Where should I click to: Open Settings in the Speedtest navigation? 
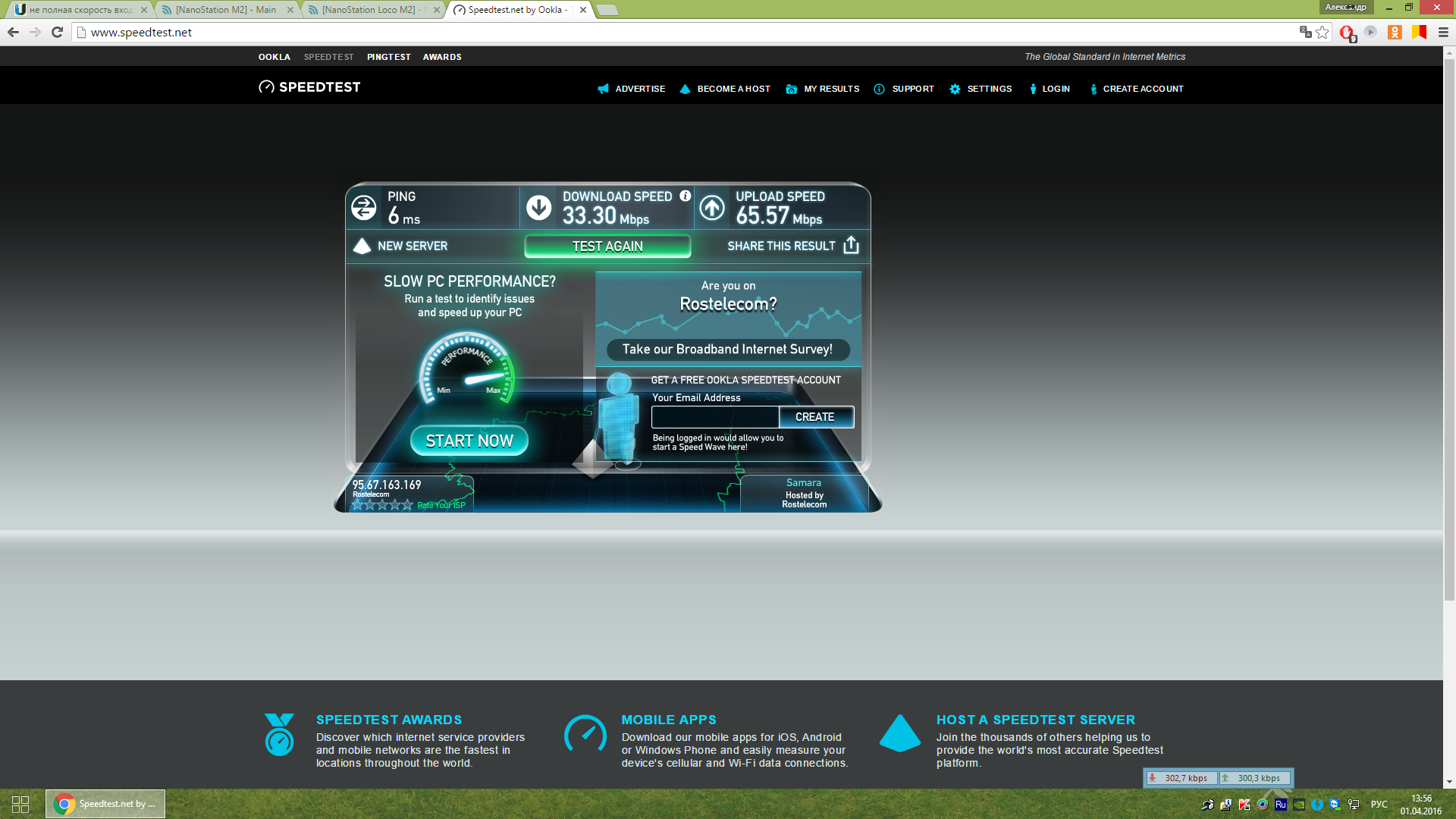click(989, 89)
